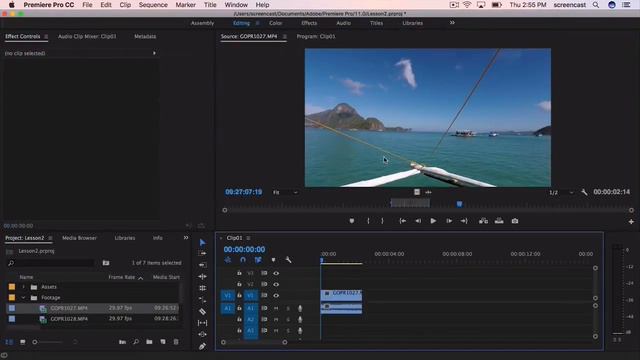Enable voice-over record on A1
The height and width of the screenshot is (360, 640).
pyautogui.click(x=300, y=308)
